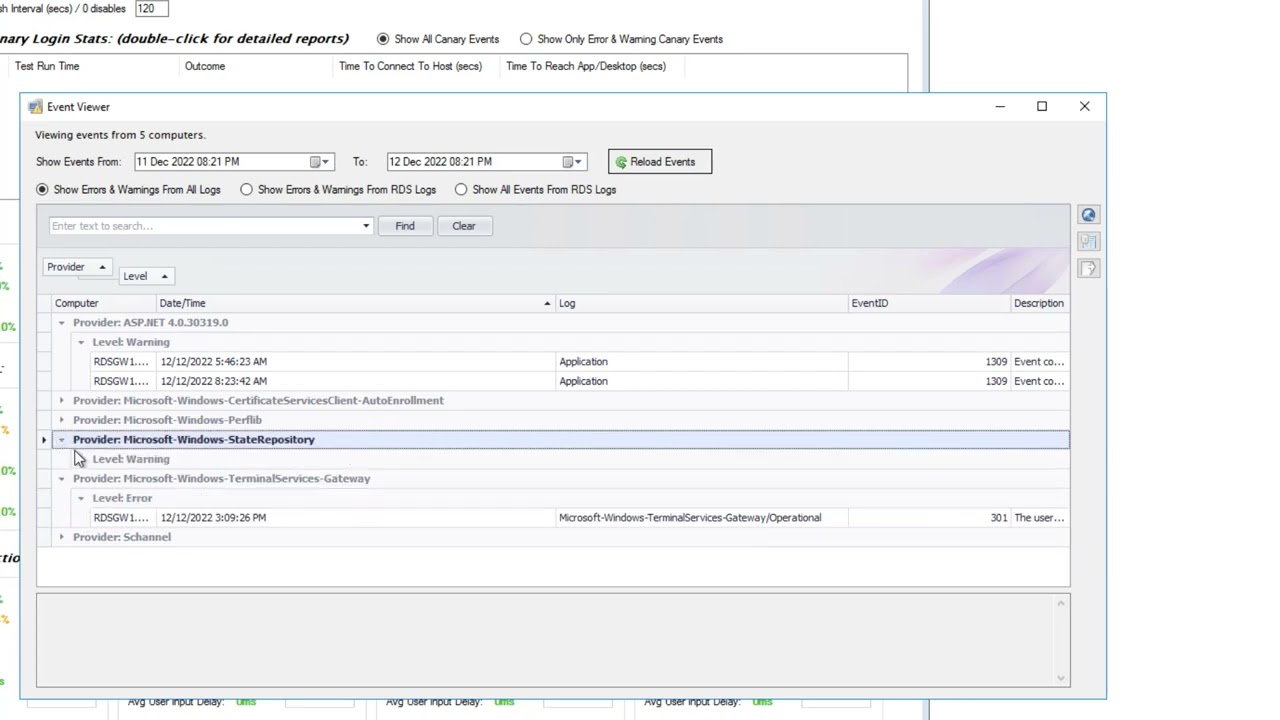Collapse the Microsoft-Windows-StateRepository provider group
This screenshot has width=1280, height=720.
pyautogui.click(x=61, y=440)
